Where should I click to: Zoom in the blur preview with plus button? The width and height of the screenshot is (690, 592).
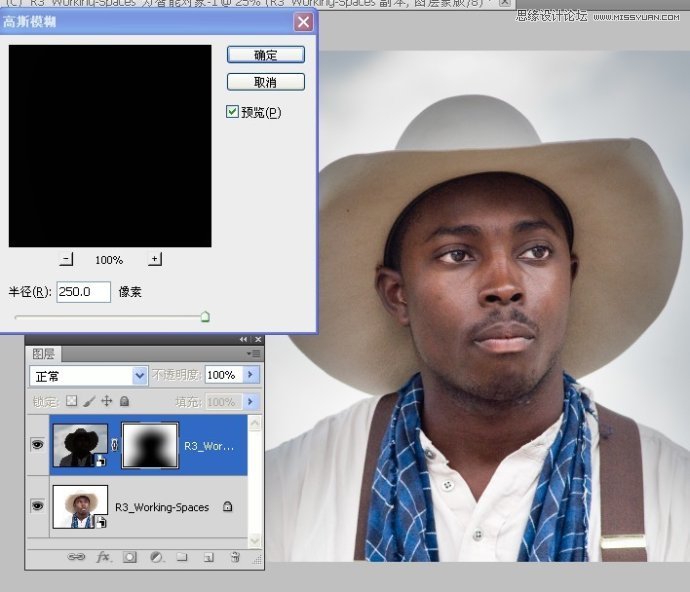(154, 259)
